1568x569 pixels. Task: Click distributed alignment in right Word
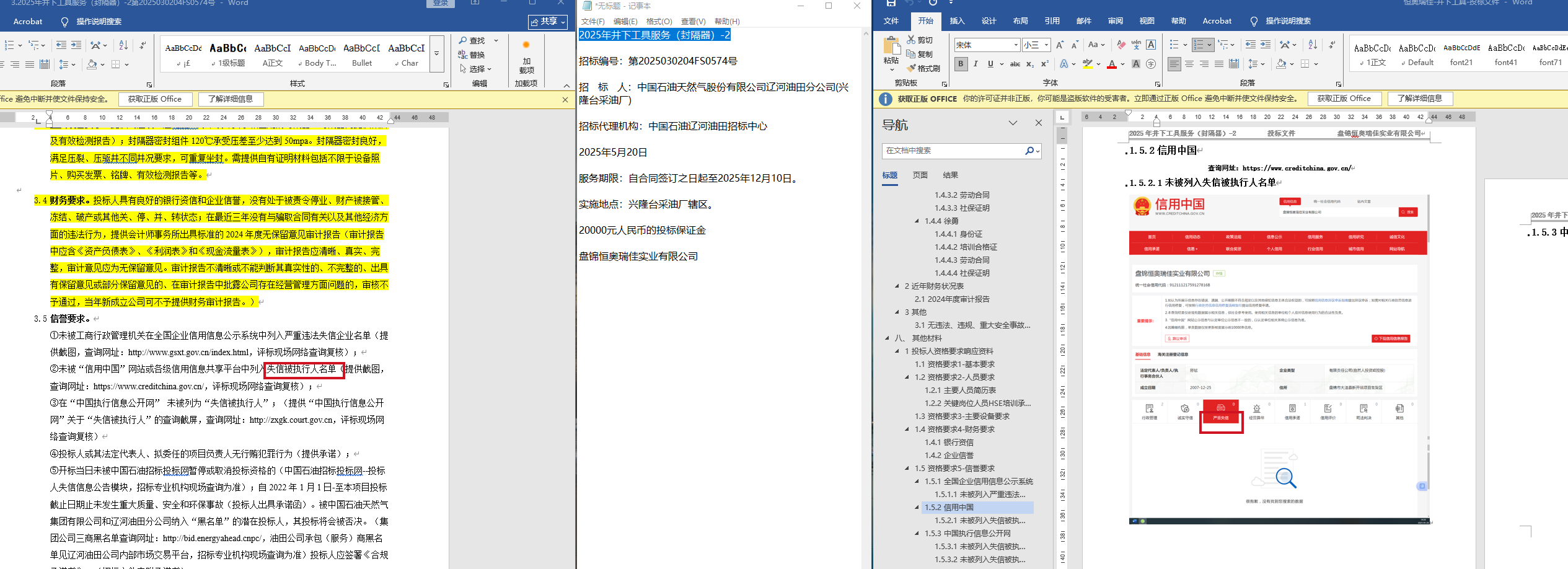click(1234, 64)
